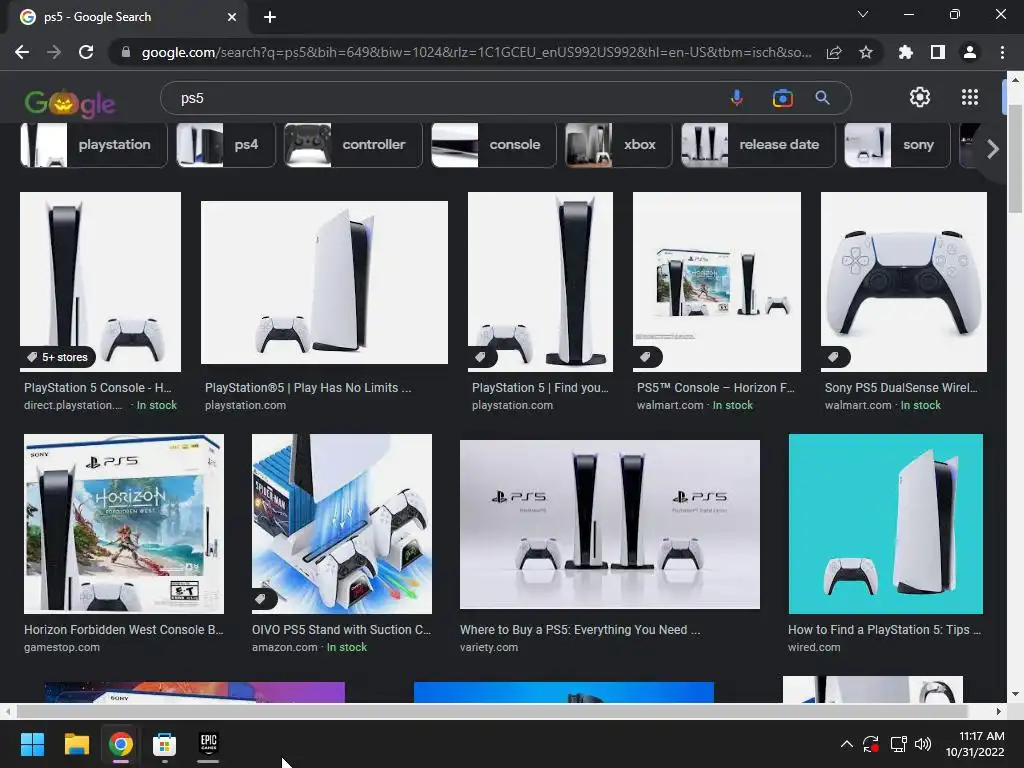Close the ps5 - Google Search tab
Screen dimensions: 1024x768
tap(232, 17)
